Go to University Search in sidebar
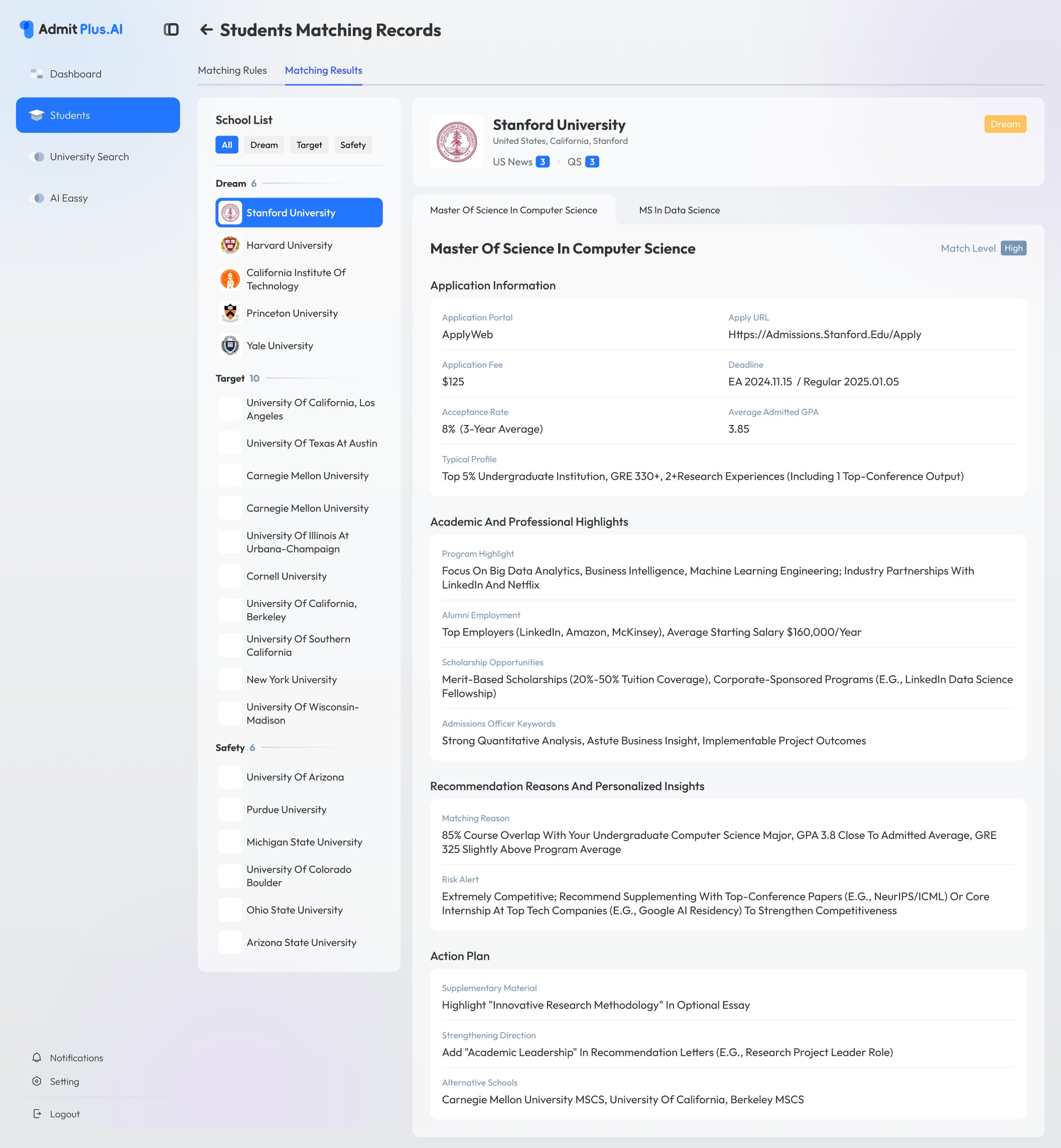The width and height of the screenshot is (1061, 1148). (89, 157)
